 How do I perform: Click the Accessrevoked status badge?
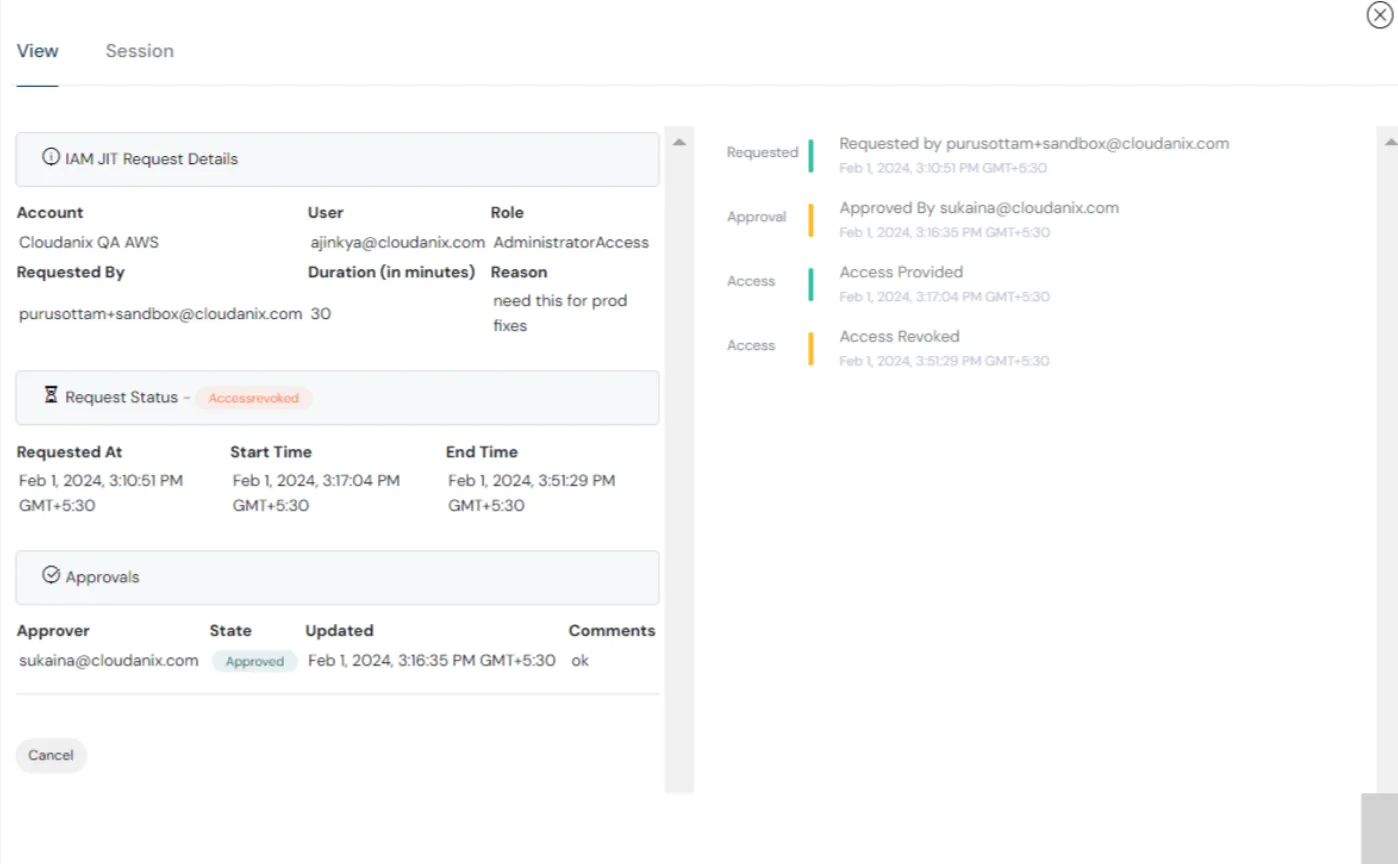pyautogui.click(x=255, y=397)
